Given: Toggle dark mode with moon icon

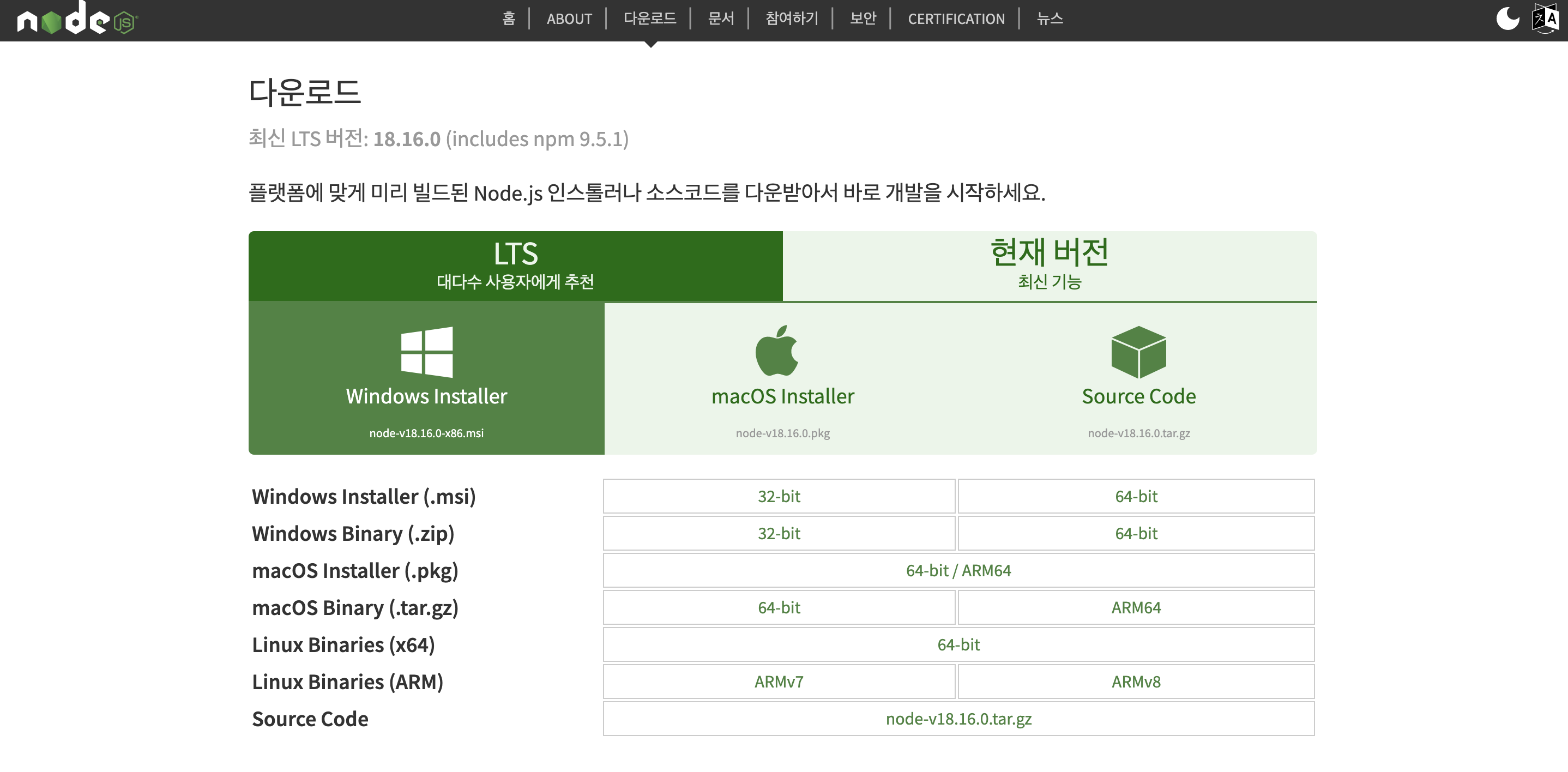Looking at the screenshot, I should coord(1507,19).
